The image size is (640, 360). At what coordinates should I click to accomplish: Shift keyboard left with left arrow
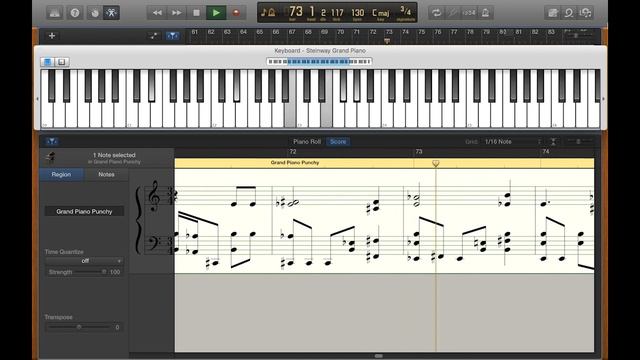coord(38,99)
